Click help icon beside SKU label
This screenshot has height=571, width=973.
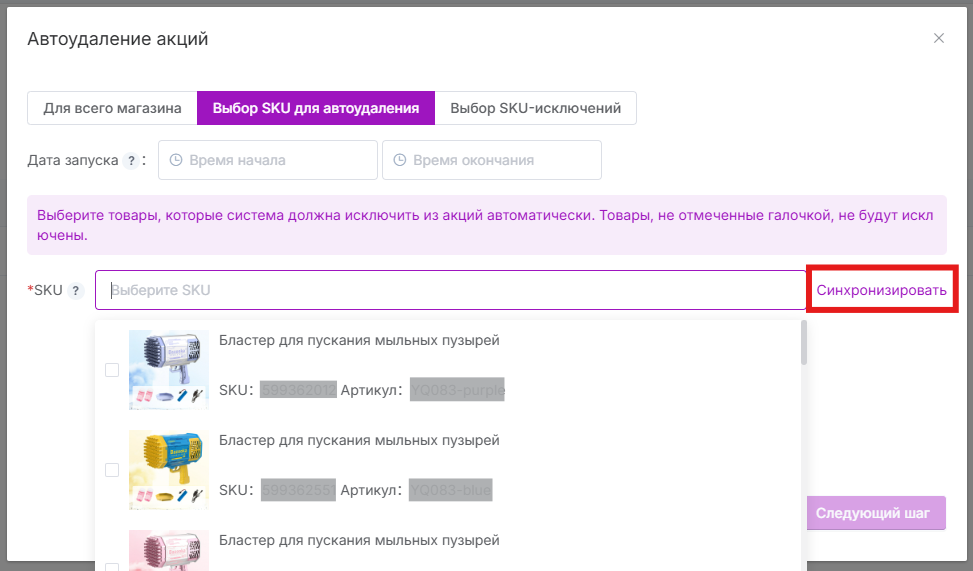[x=75, y=291]
